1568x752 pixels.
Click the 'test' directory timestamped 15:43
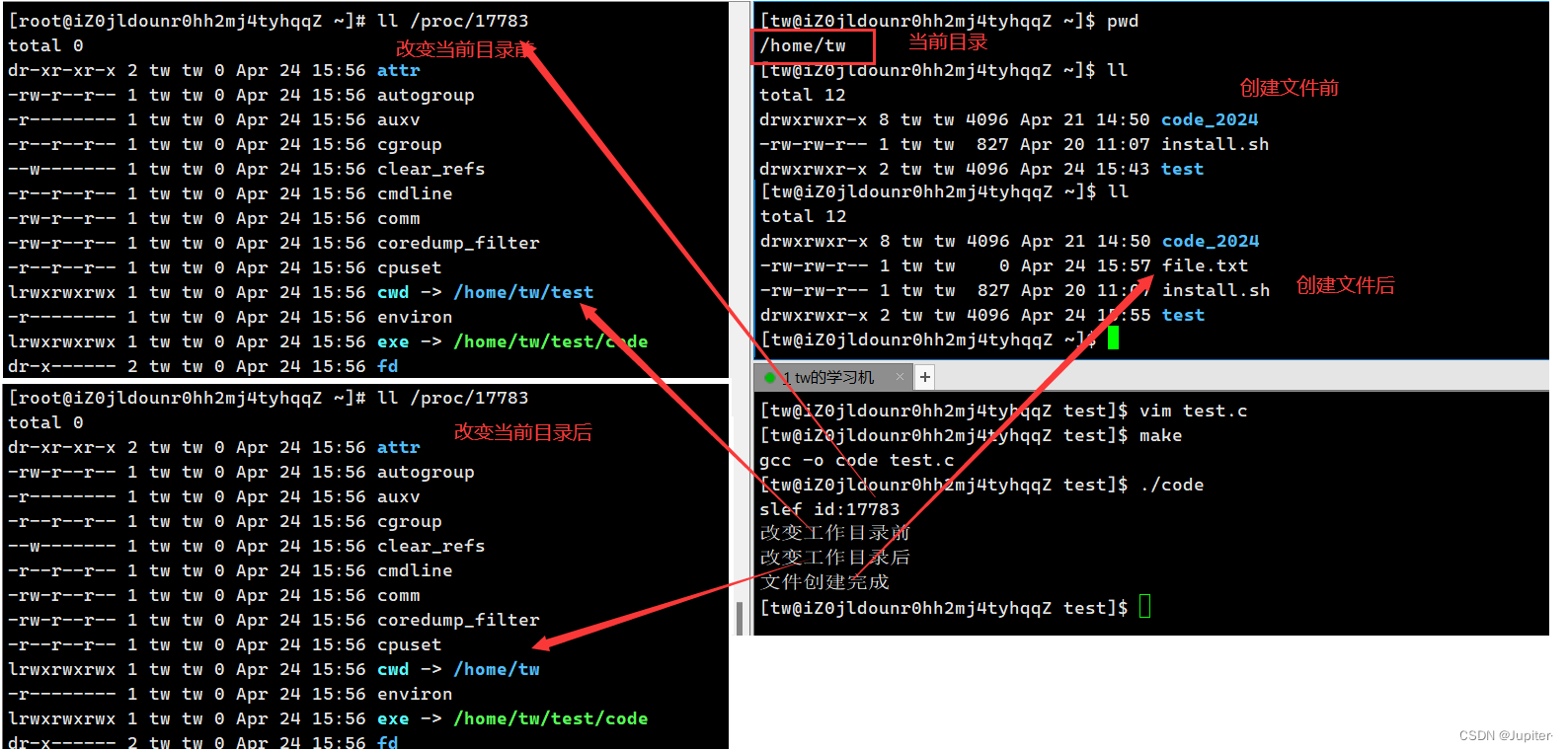[1182, 169]
